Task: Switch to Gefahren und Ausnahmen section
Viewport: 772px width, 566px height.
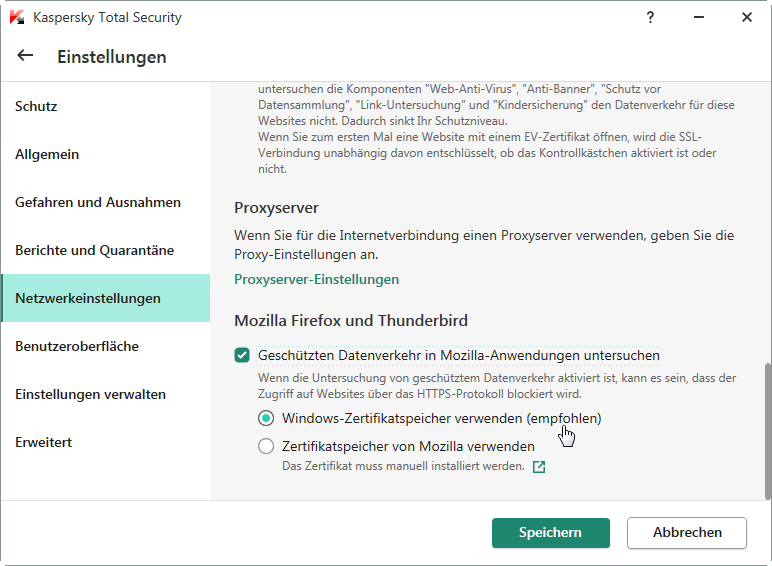Action: point(106,202)
